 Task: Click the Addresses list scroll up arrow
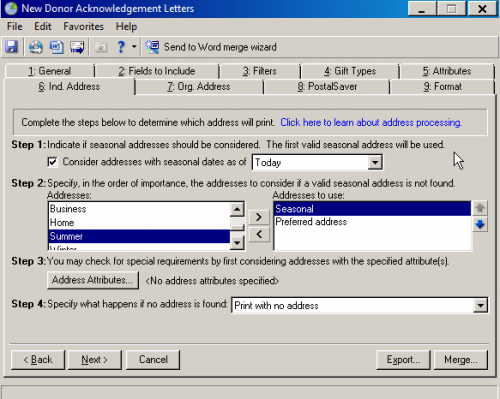[x=237, y=209]
